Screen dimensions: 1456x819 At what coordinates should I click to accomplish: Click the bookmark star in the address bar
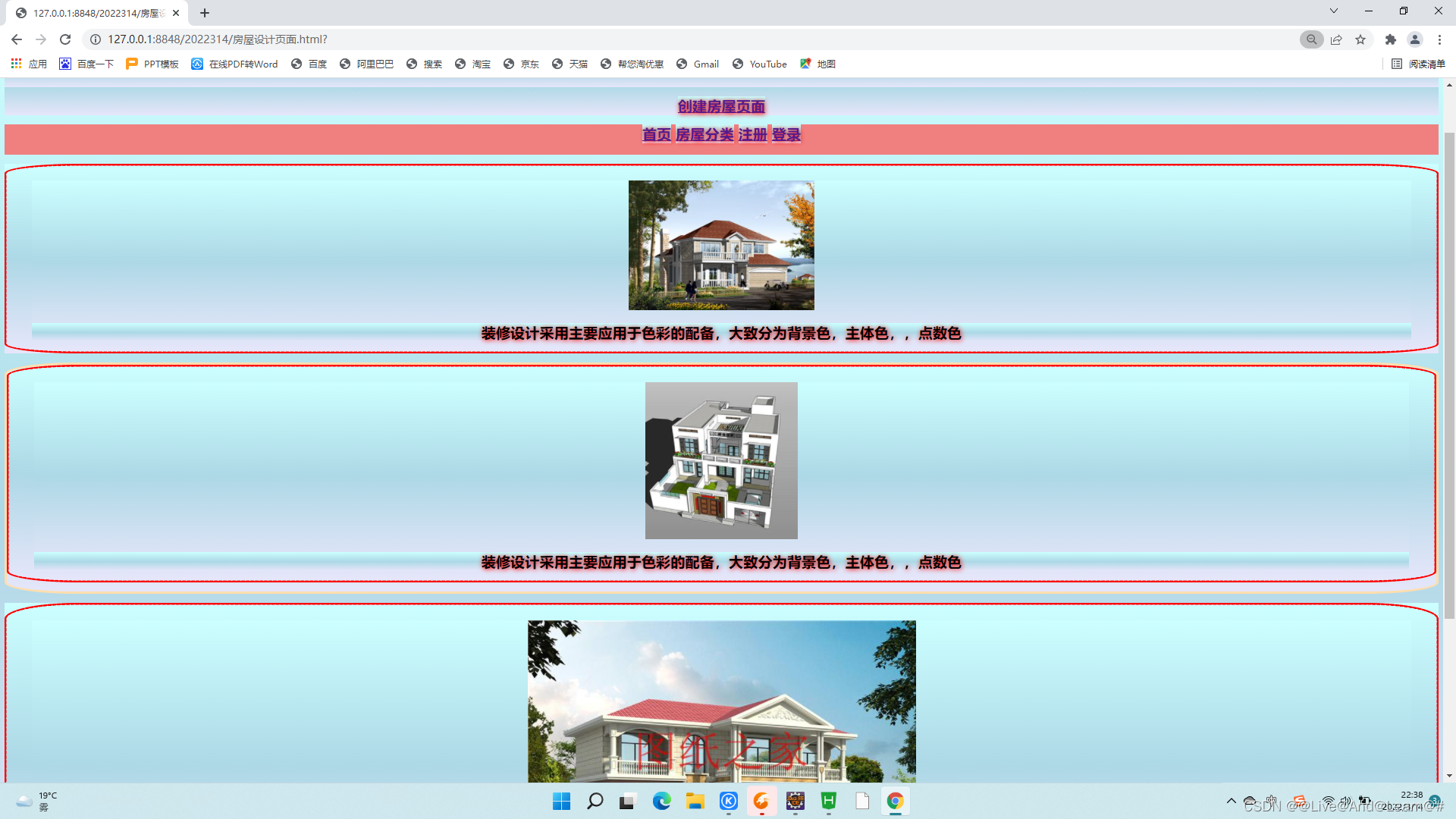point(1360,39)
